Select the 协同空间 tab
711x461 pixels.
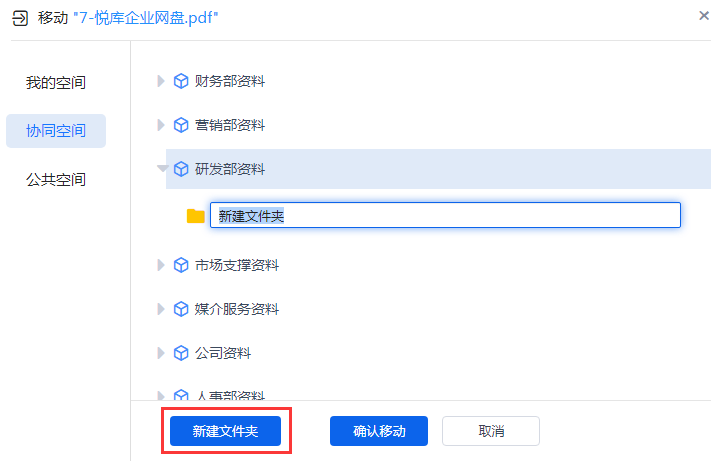[x=56, y=131]
